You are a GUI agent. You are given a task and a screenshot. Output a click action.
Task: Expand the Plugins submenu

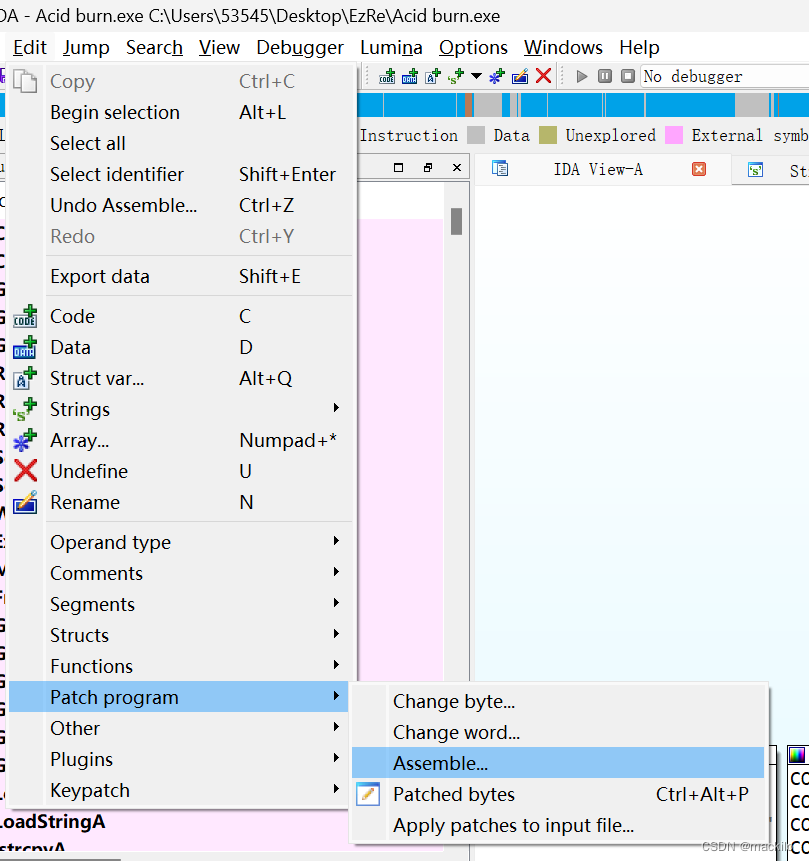pos(179,759)
